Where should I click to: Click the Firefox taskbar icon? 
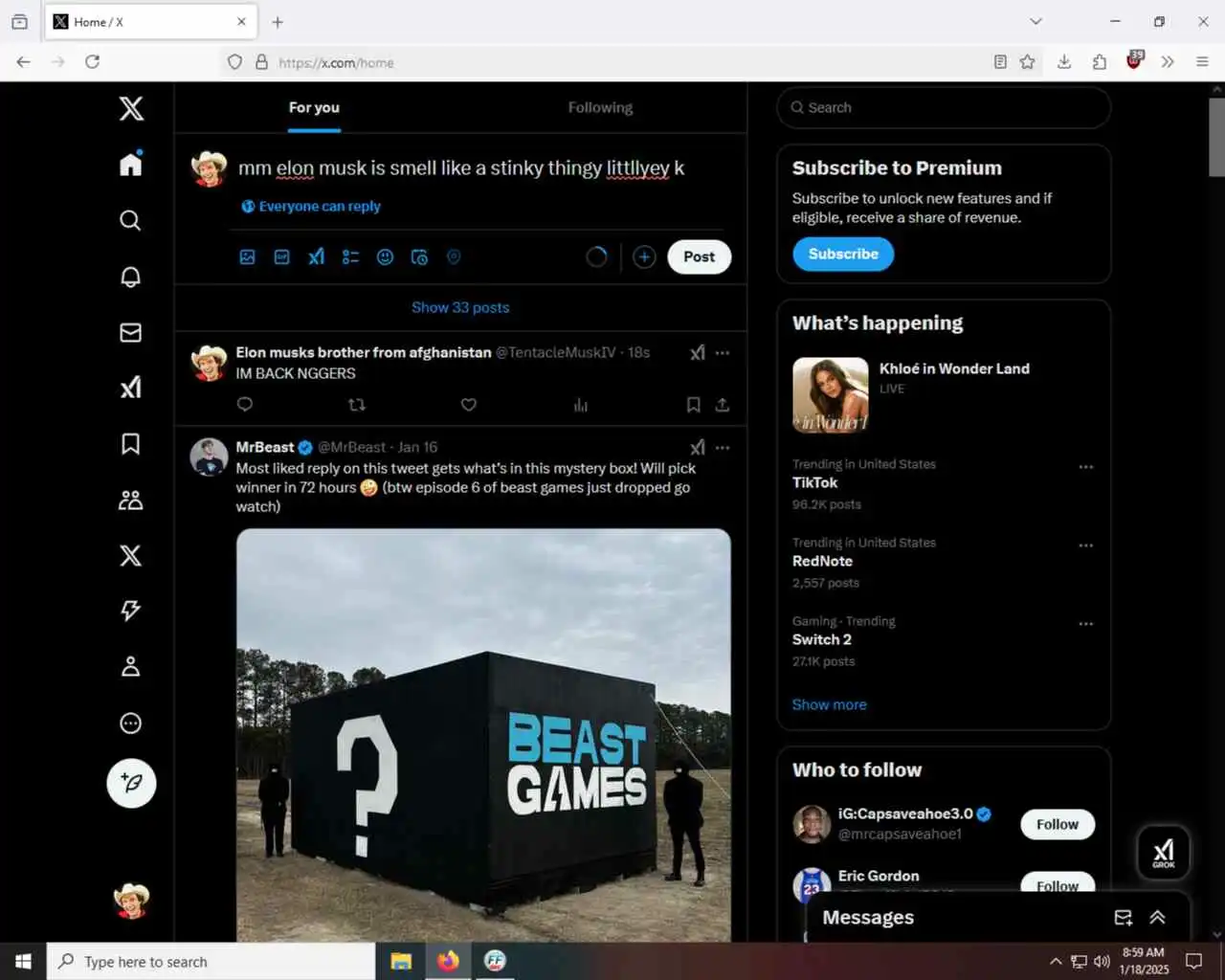click(x=448, y=961)
